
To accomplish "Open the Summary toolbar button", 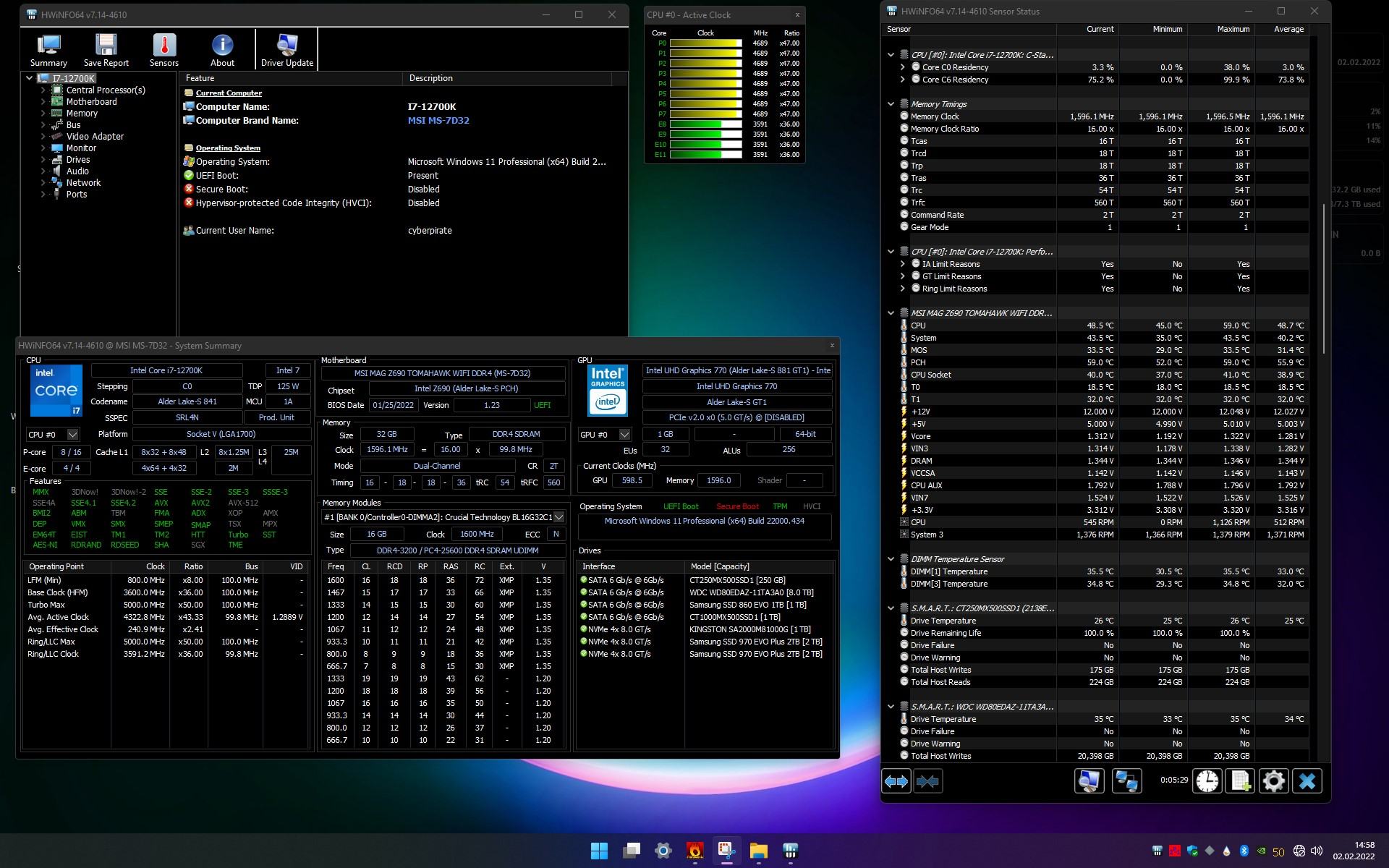I will [x=48, y=51].
